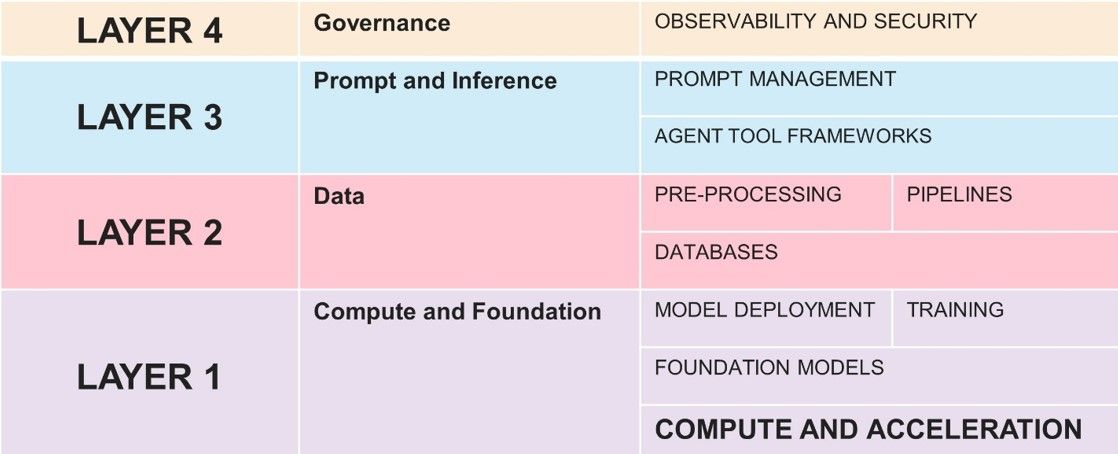This screenshot has height=454, width=1118.
Task: Select the LAYER 3 label
Action: (149, 118)
